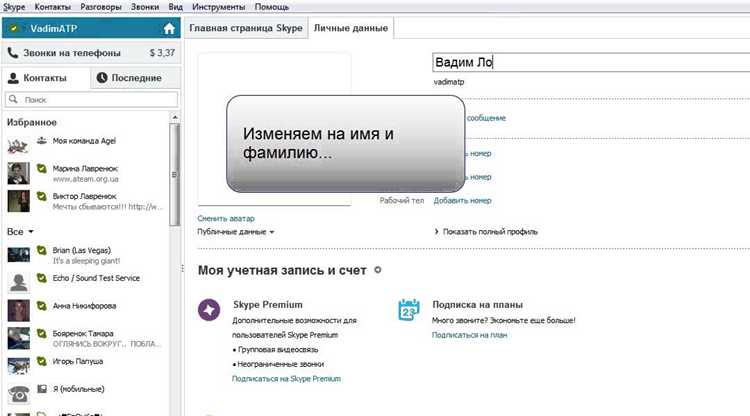Click the phone handset icon in Звонки на телефоны
This screenshot has height=416, width=750.
click(13, 53)
